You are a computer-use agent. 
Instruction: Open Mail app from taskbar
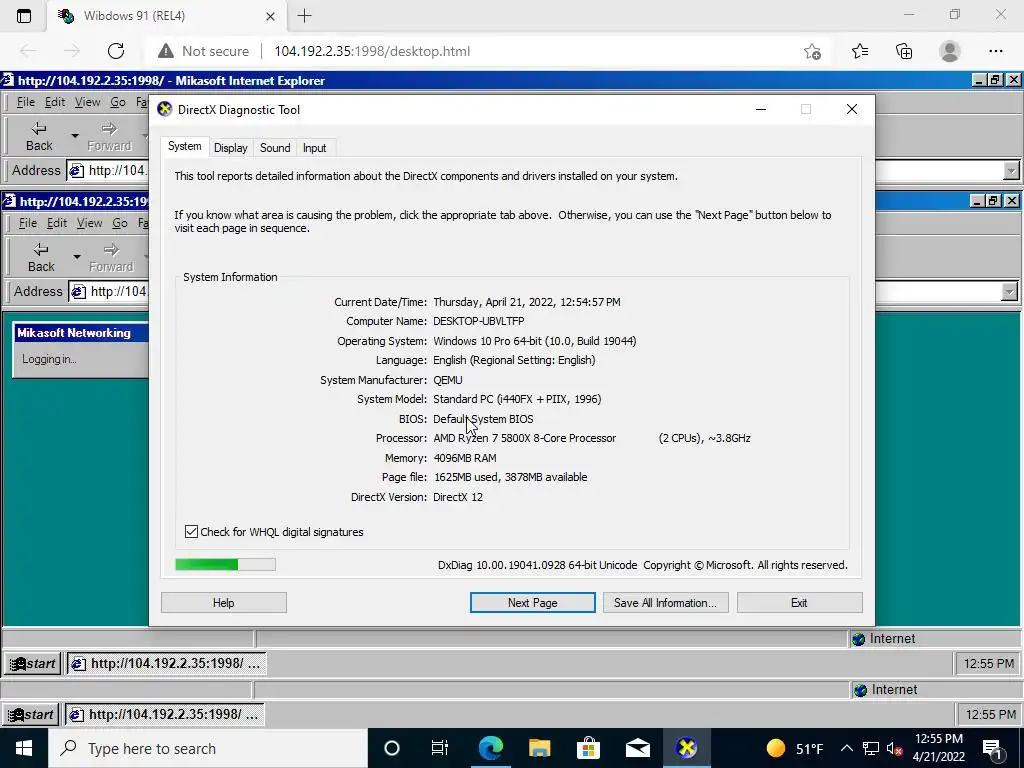coord(637,748)
